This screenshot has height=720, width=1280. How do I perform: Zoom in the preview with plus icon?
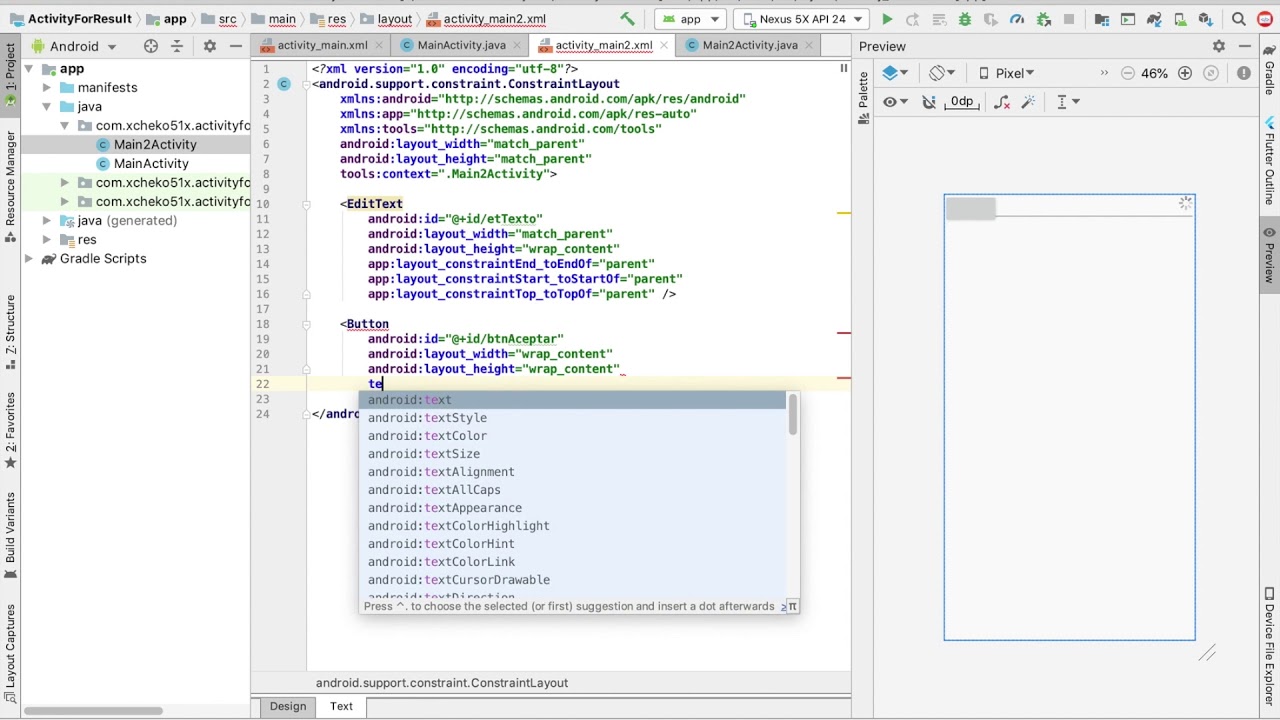tap(1185, 73)
